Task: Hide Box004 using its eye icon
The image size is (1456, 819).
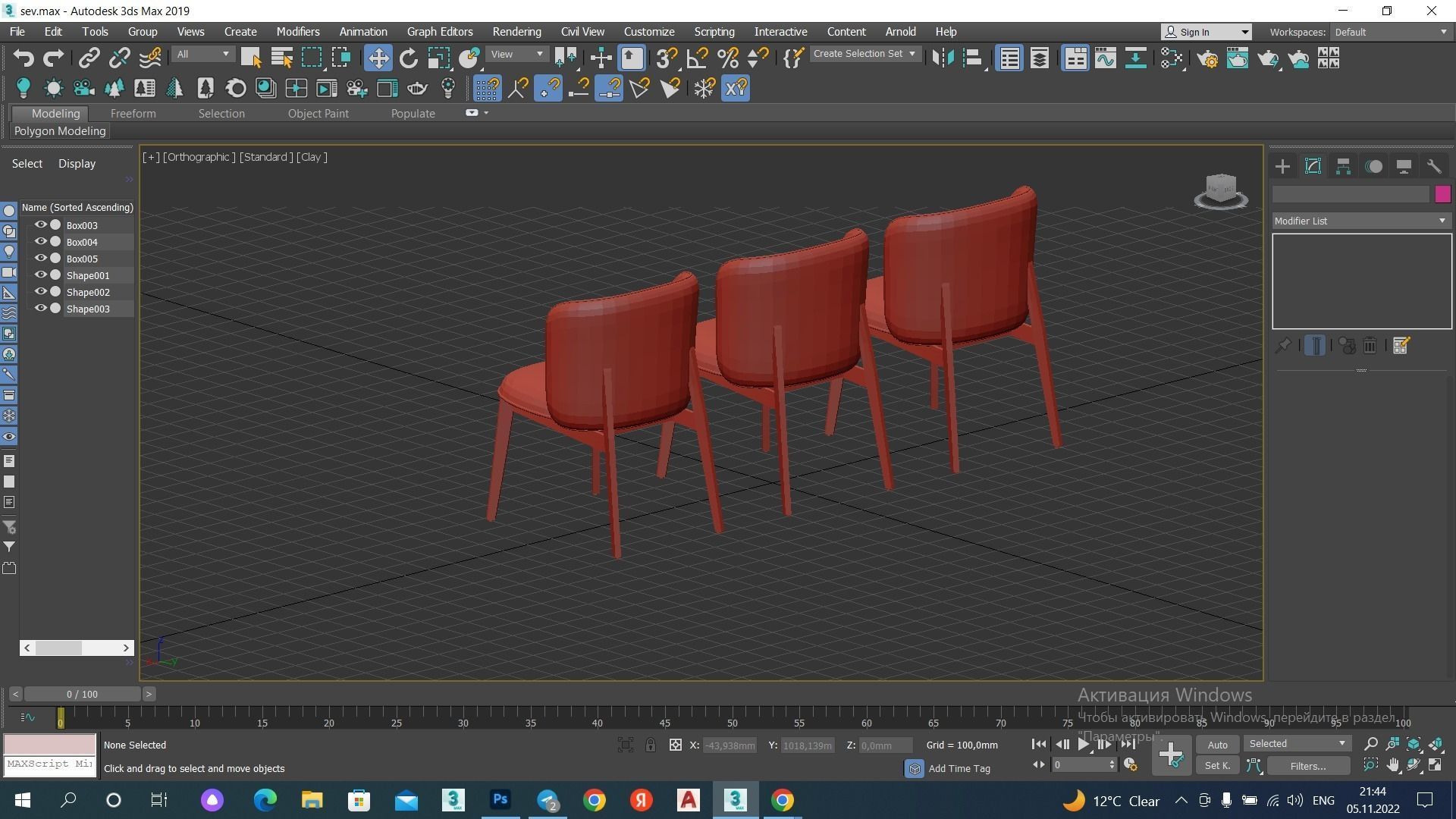Action: [x=40, y=241]
